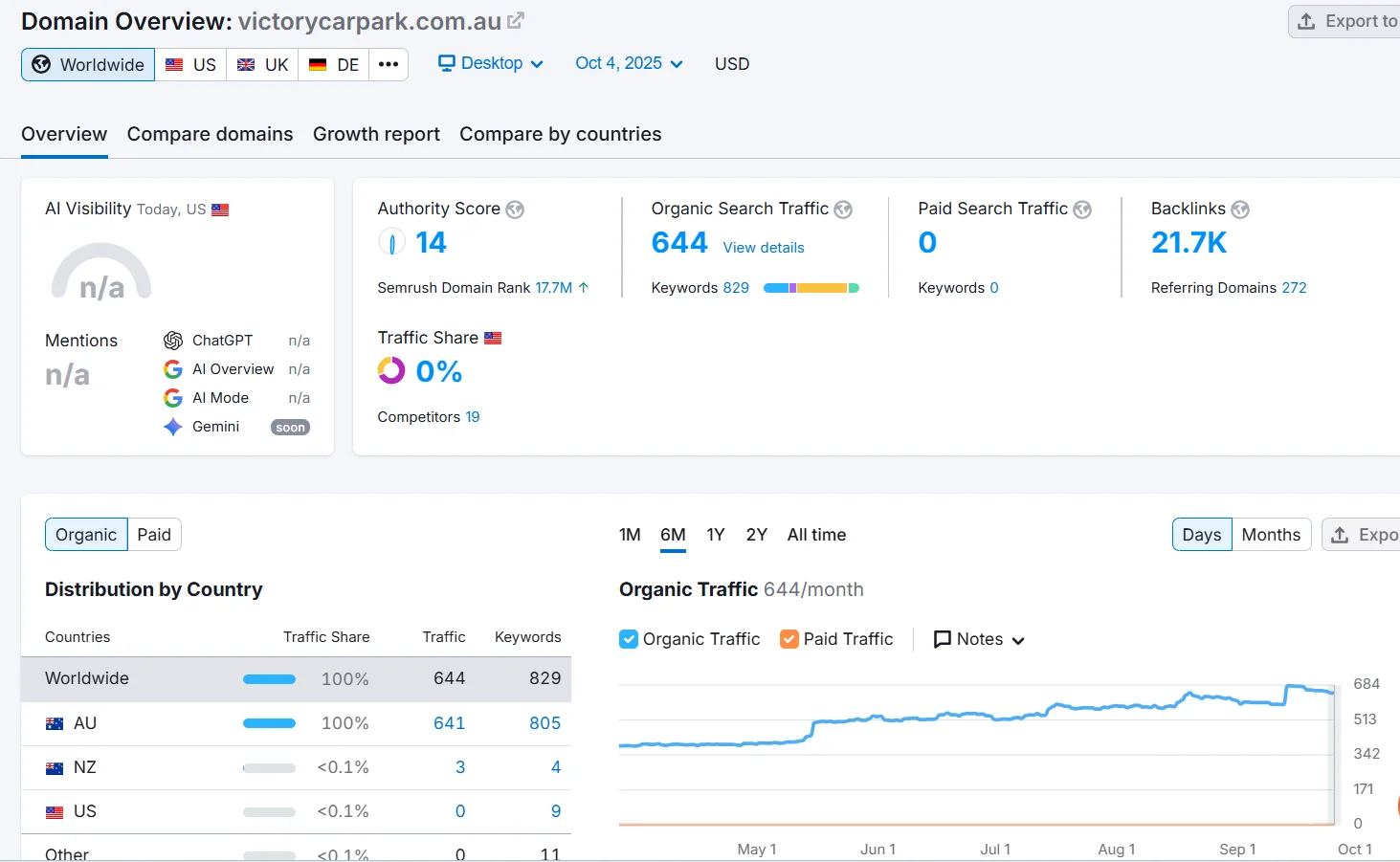
Task: Uncheck the Paid Traffic checkbox
Action: pos(789,639)
